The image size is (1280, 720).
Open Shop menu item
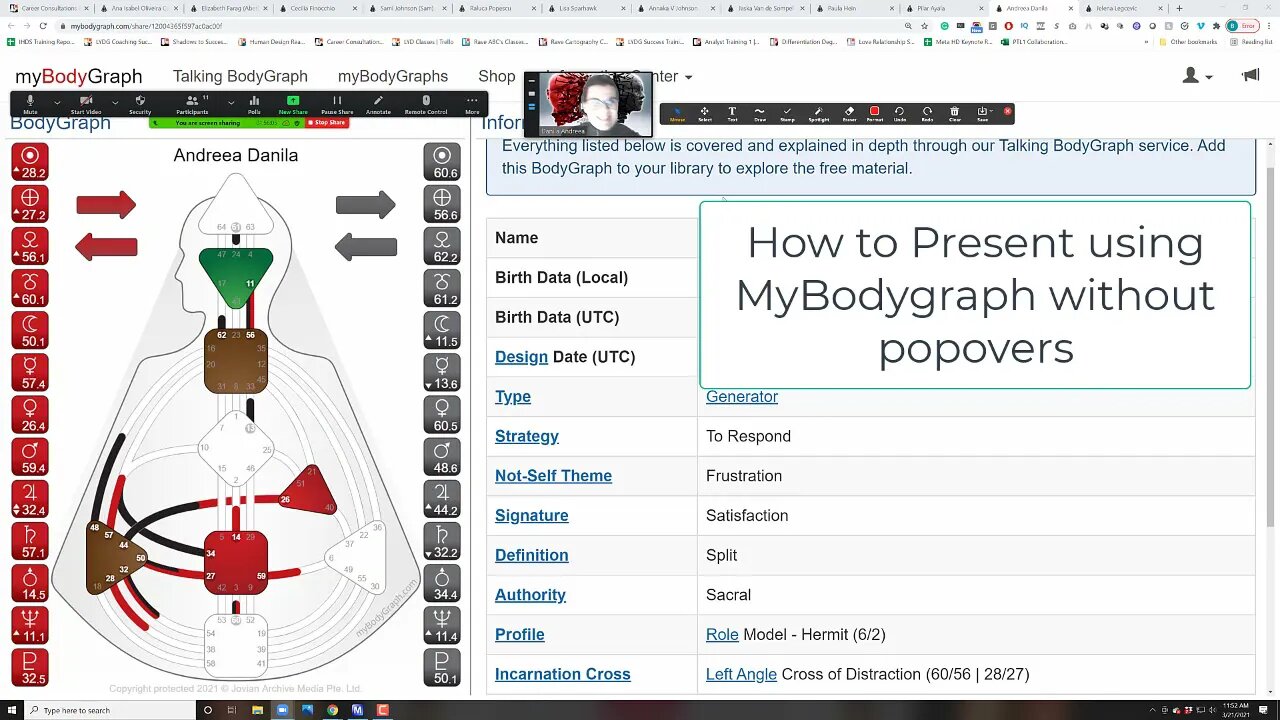tap(496, 76)
